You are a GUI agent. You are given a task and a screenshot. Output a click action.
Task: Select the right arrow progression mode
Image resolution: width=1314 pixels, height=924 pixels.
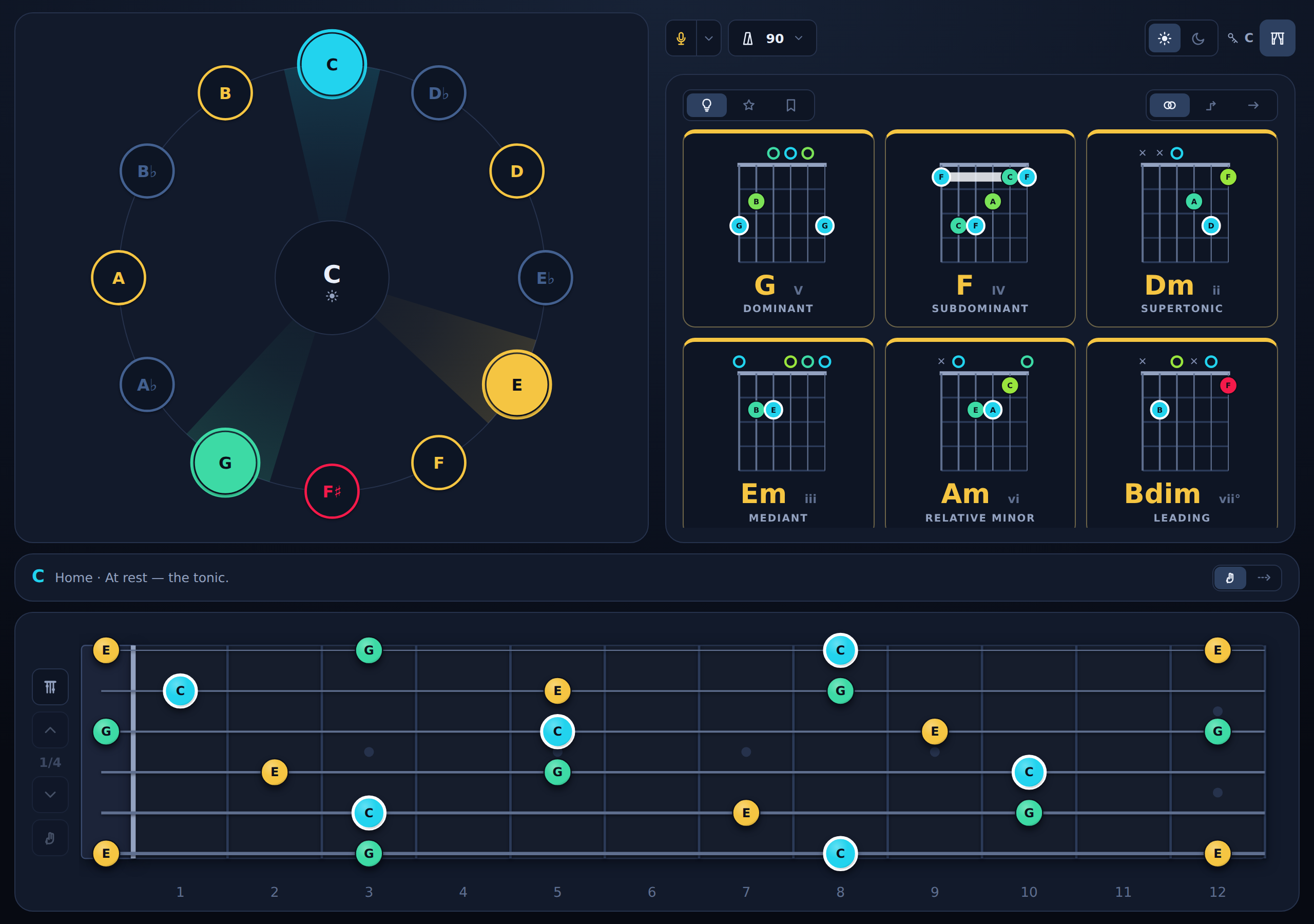point(1253,105)
